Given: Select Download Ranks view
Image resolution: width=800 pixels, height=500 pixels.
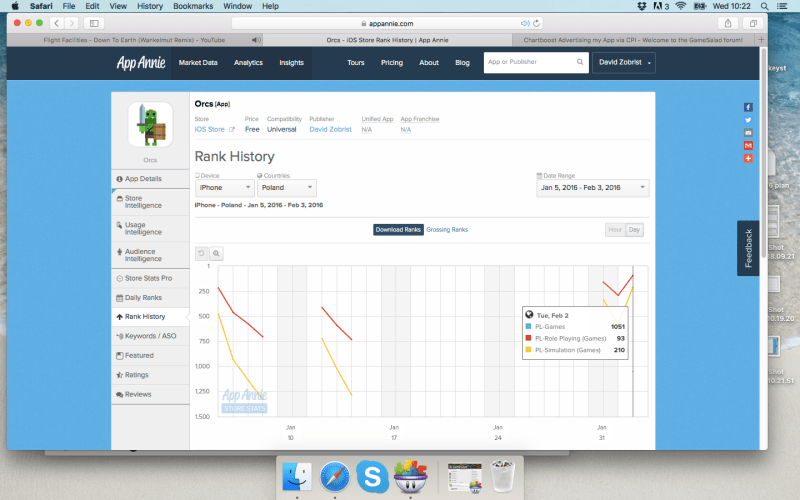Looking at the screenshot, I should click(398, 230).
